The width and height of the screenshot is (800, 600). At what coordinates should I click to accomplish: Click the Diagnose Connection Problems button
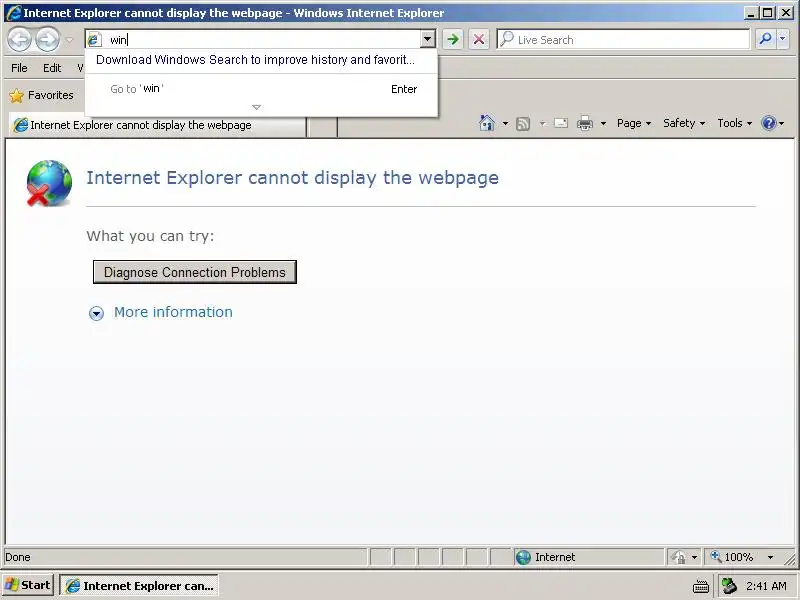pyautogui.click(x=194, y=272)
